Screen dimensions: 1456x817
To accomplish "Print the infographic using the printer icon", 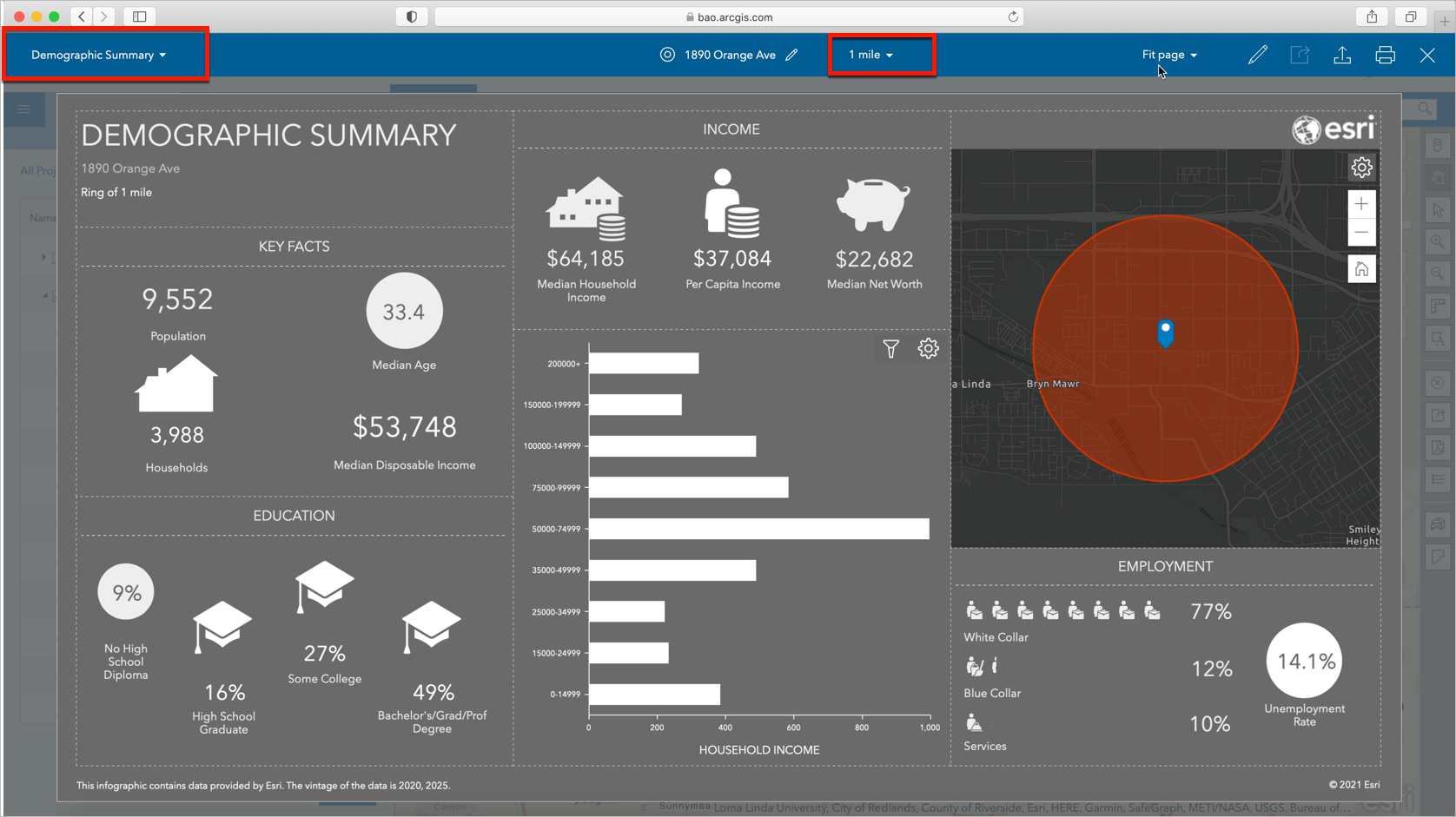I will point(1385,55).
